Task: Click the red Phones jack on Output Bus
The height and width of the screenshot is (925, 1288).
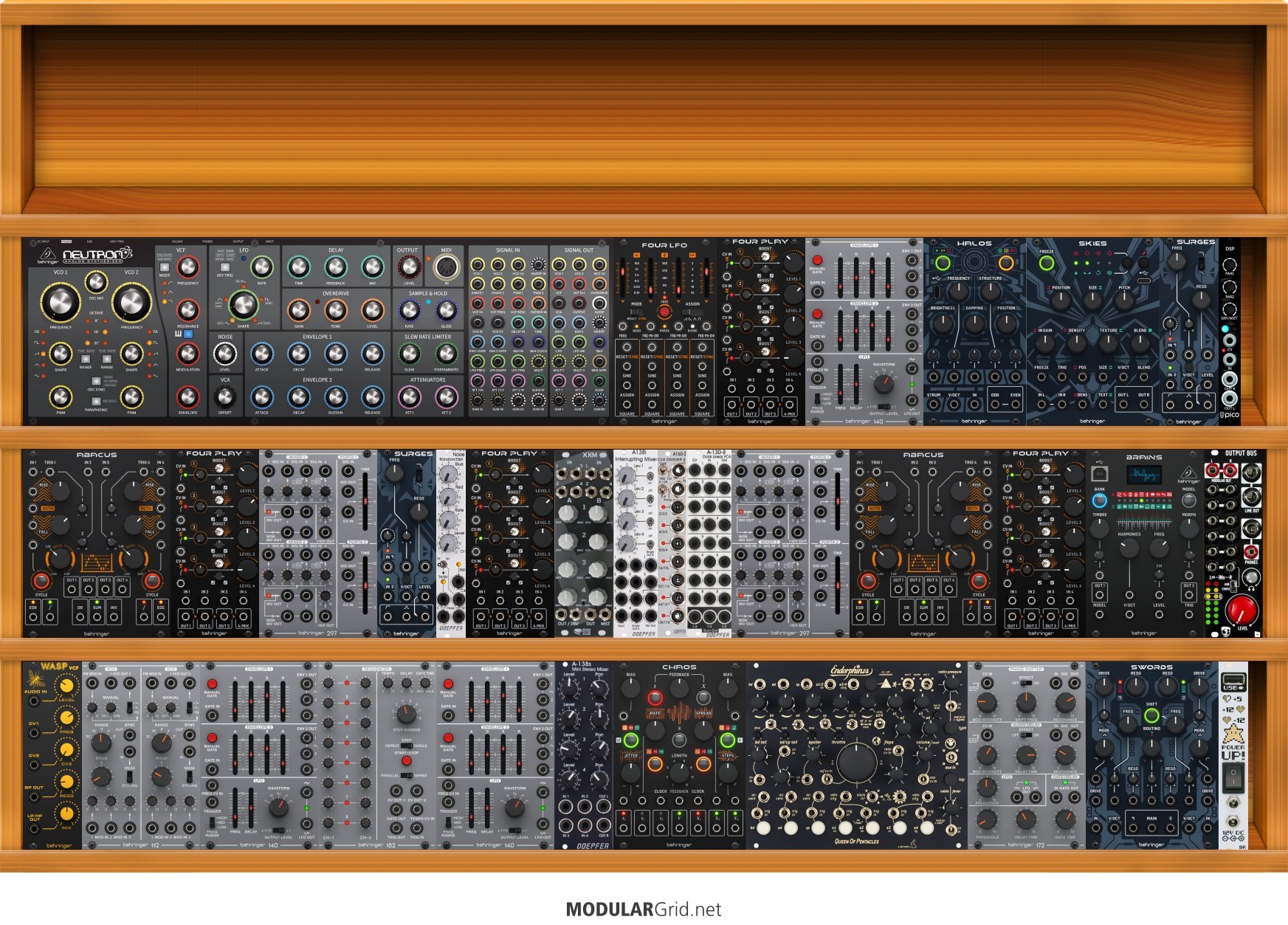Action: pos(1251,551)
